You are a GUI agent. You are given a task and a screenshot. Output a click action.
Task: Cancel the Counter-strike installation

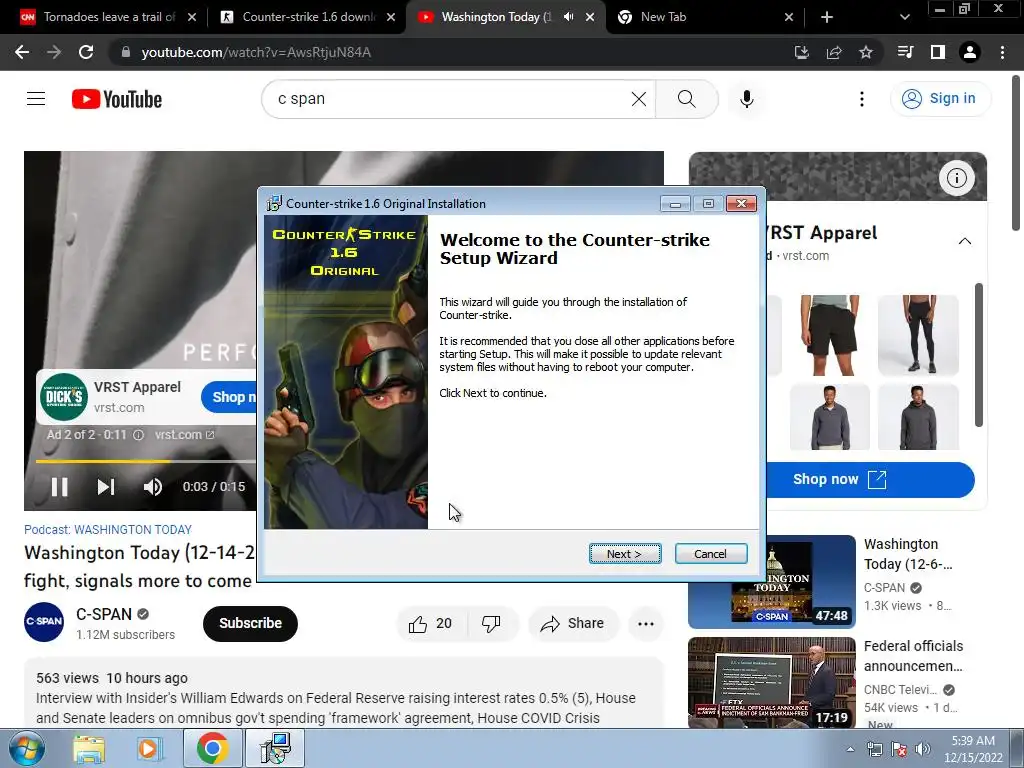[x=711, y=554]
